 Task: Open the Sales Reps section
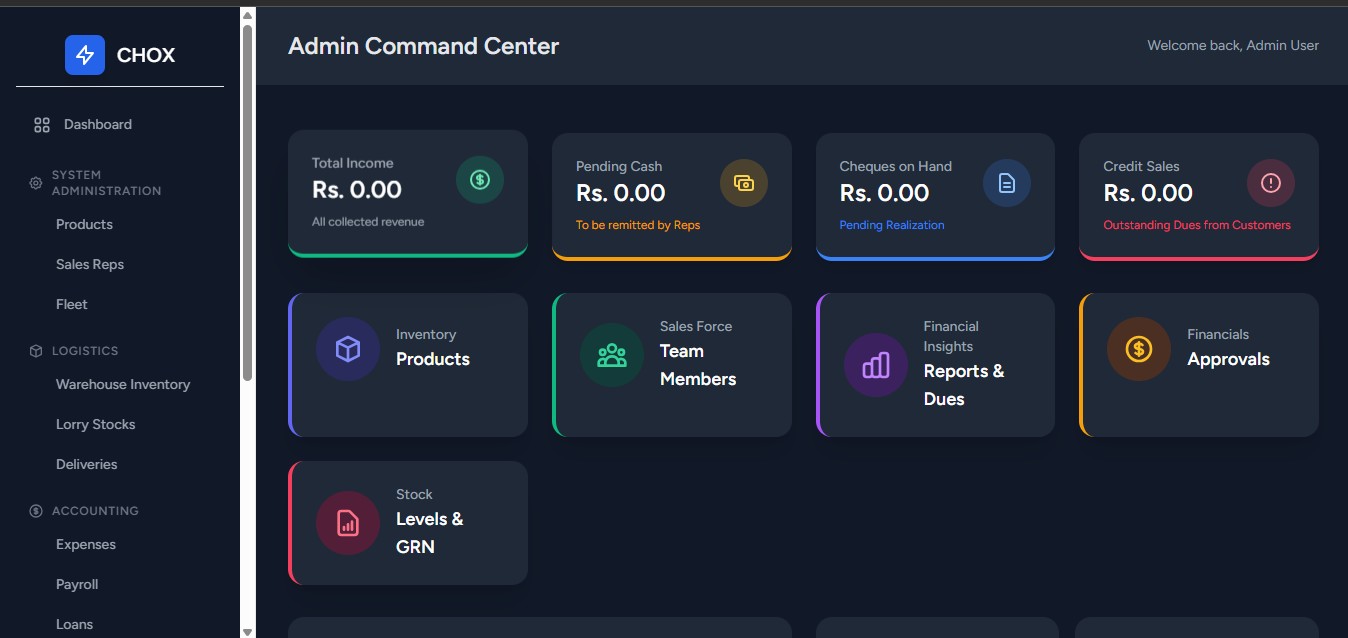[89, 264]
